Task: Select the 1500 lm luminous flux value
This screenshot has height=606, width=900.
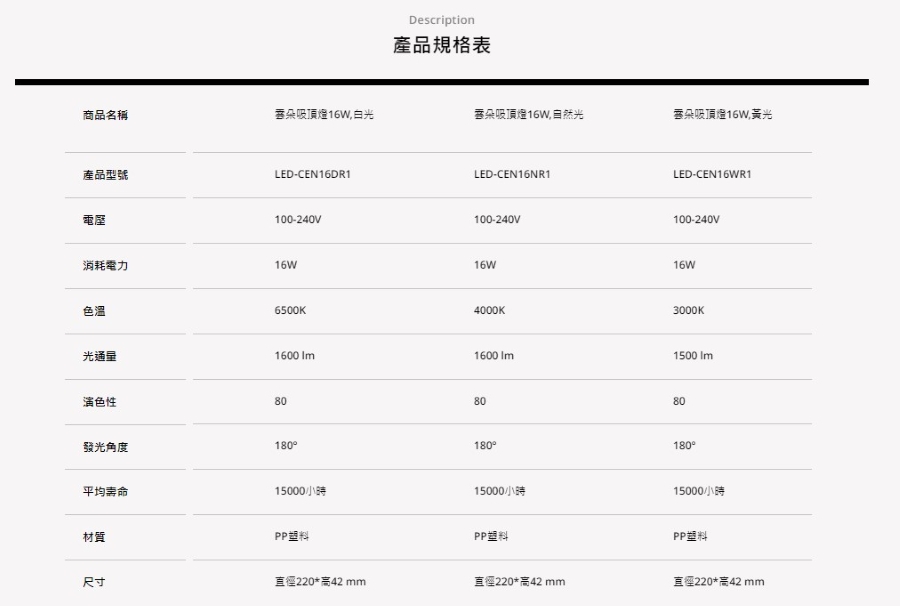Action: click(x=693, y=356)
